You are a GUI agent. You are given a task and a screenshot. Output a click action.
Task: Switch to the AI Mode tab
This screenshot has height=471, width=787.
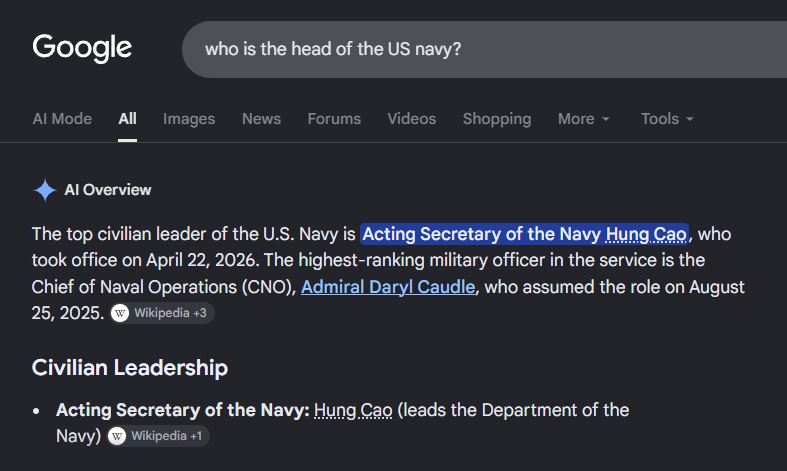tap(62, 119)
